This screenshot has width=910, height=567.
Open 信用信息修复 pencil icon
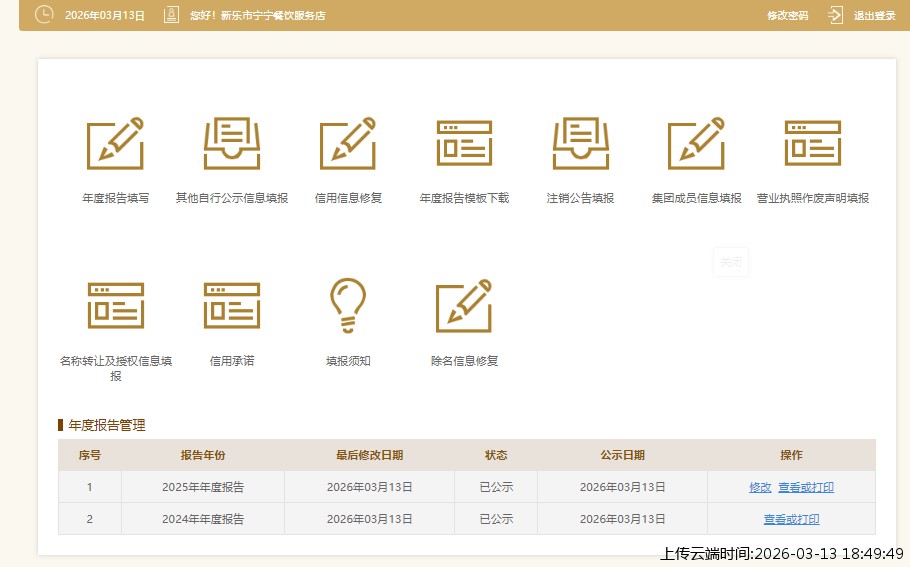[348, 143]
